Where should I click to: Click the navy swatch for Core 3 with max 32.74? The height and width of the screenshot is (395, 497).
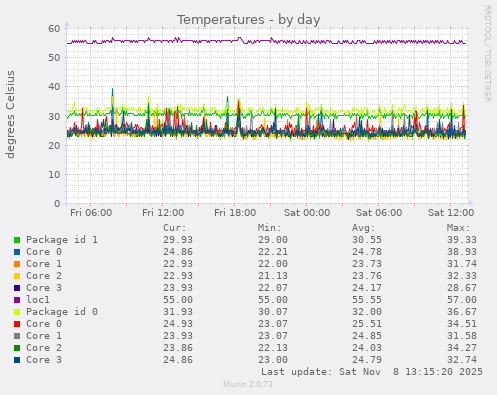17,360
